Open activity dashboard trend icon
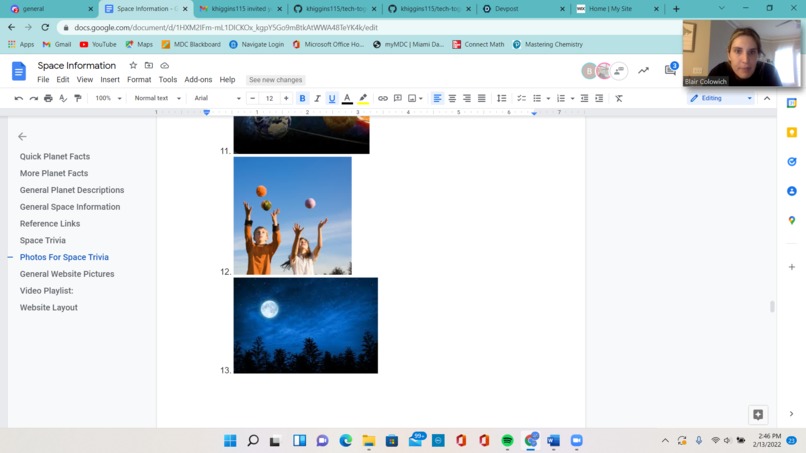 644,70
